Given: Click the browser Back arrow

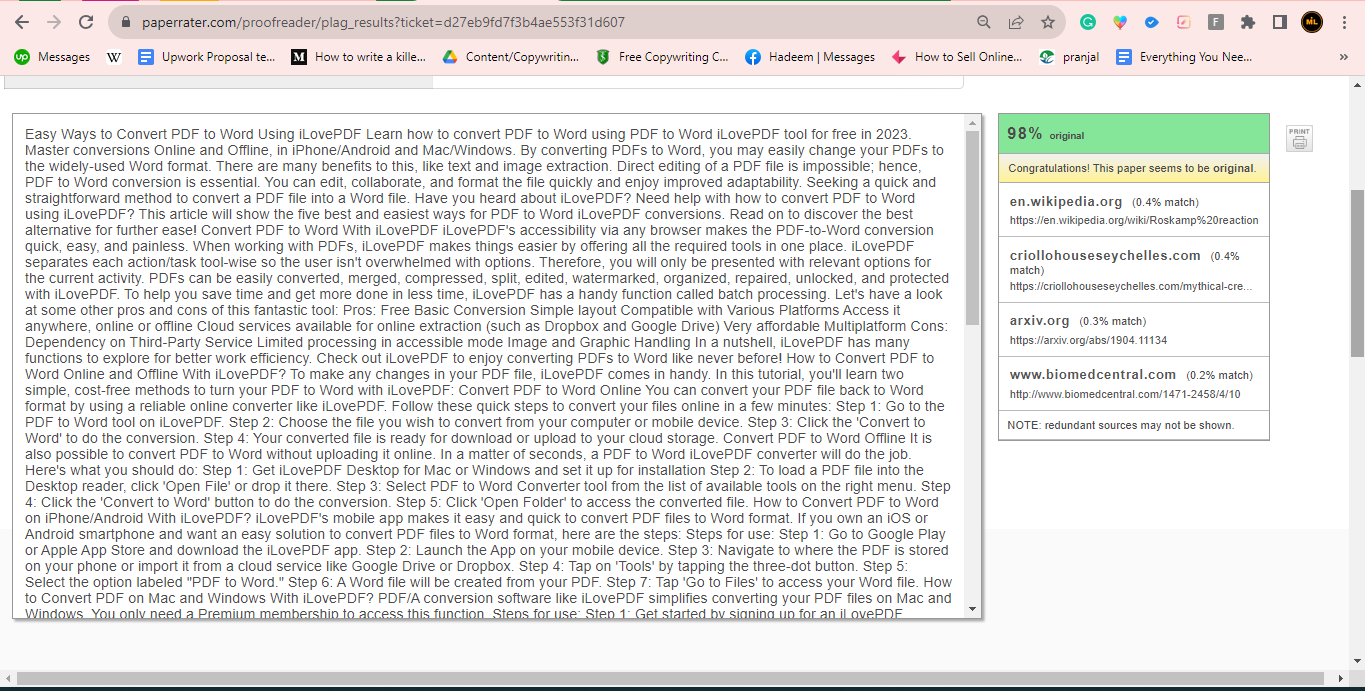Looking at the screenshot, I should [22, 22].
